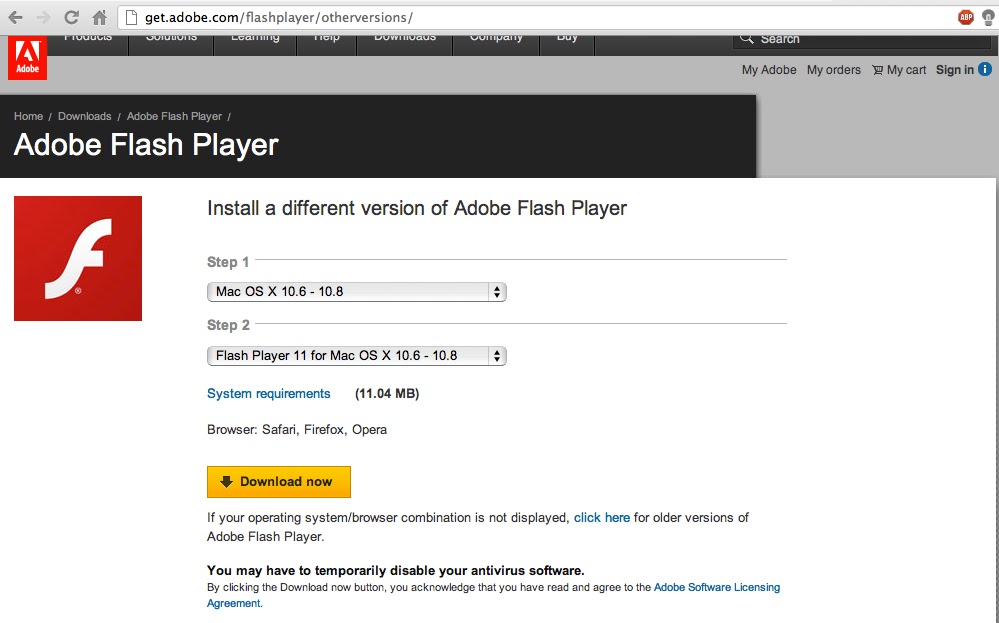The height and width of the screenshot is (623, 999).
Task: Open the System requirements link
Action: pyautogui.click(x=268, y=394)
